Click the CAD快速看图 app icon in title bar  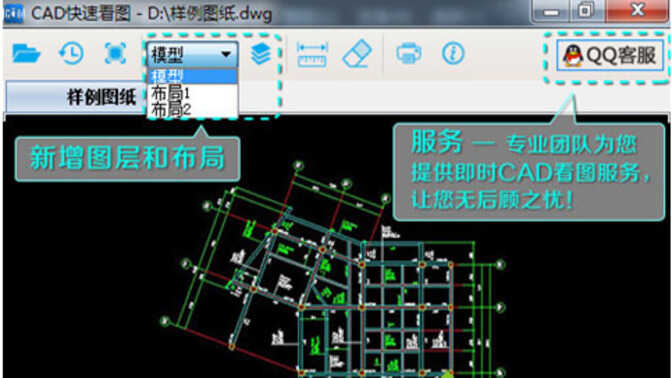point(14,13)
